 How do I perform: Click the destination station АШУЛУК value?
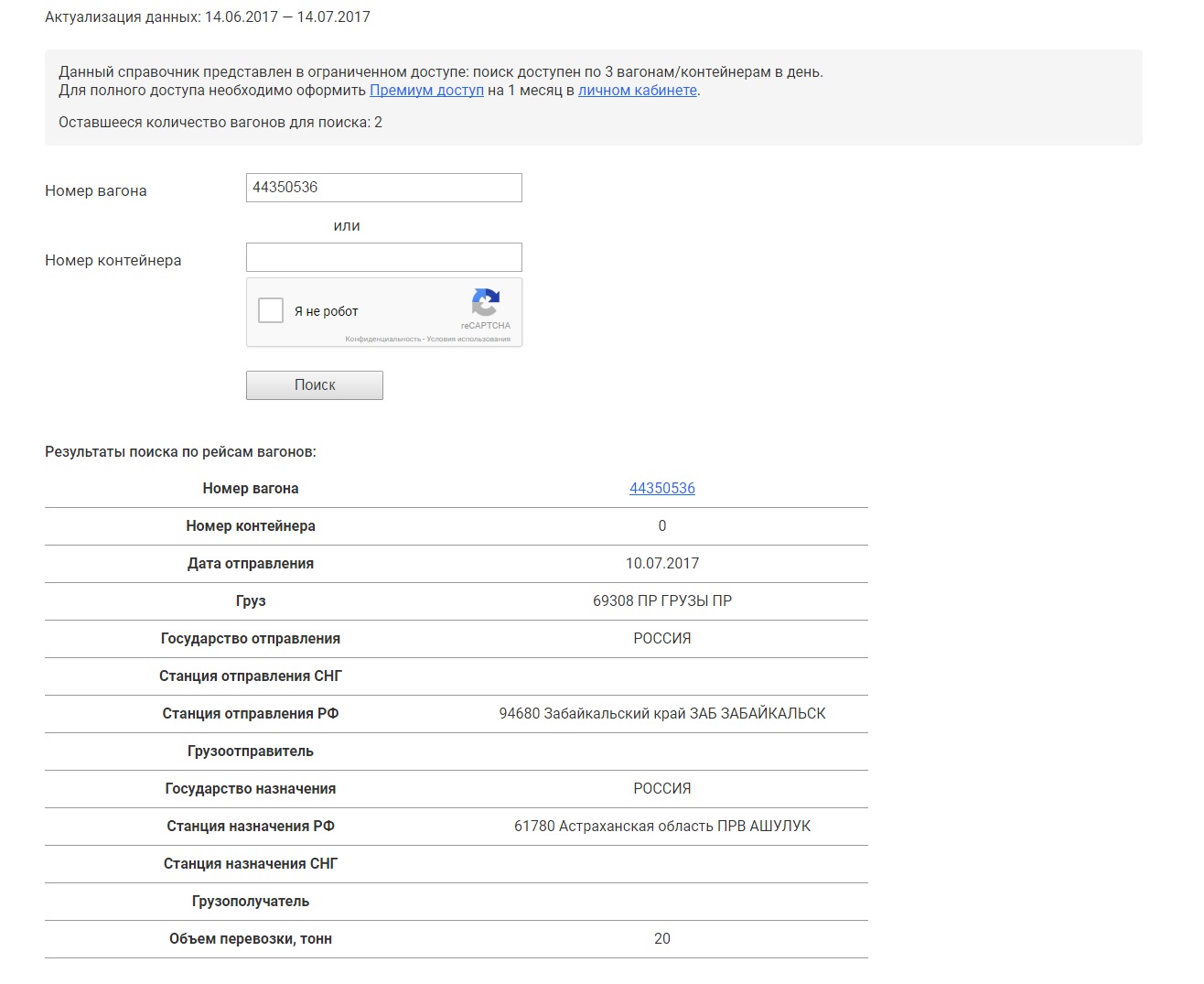tap(662, 827)
